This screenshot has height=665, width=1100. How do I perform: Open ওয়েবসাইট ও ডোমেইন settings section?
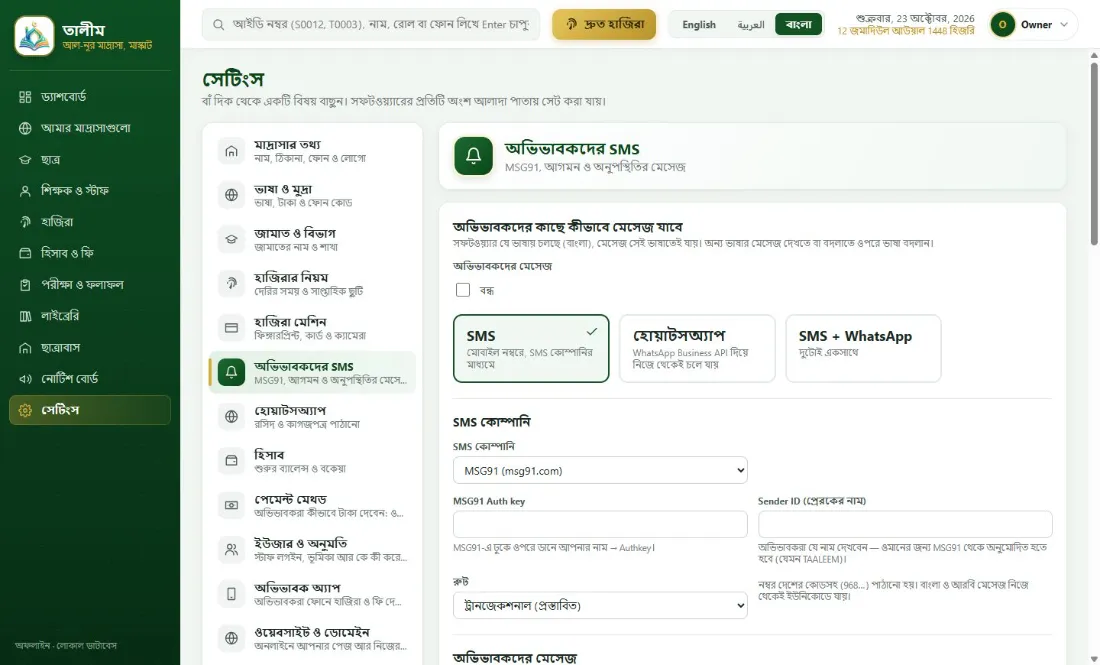coord(312,638)
